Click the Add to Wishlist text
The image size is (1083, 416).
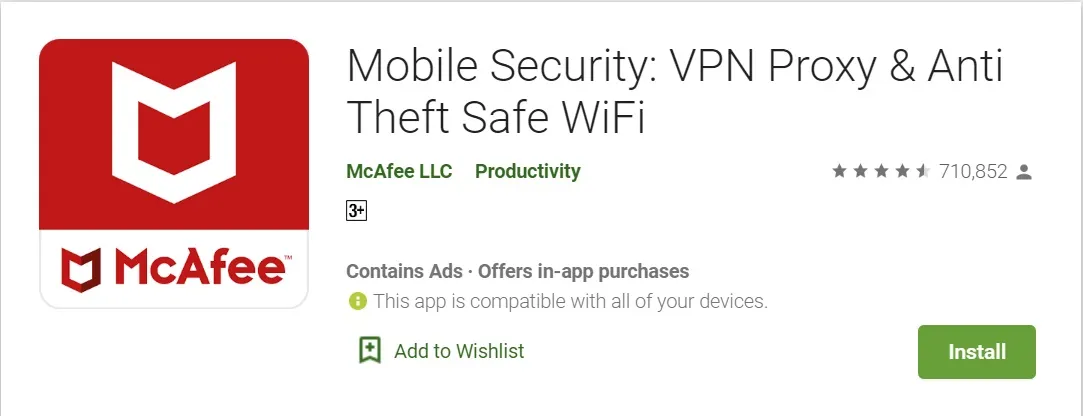click(x=459, y=351)
